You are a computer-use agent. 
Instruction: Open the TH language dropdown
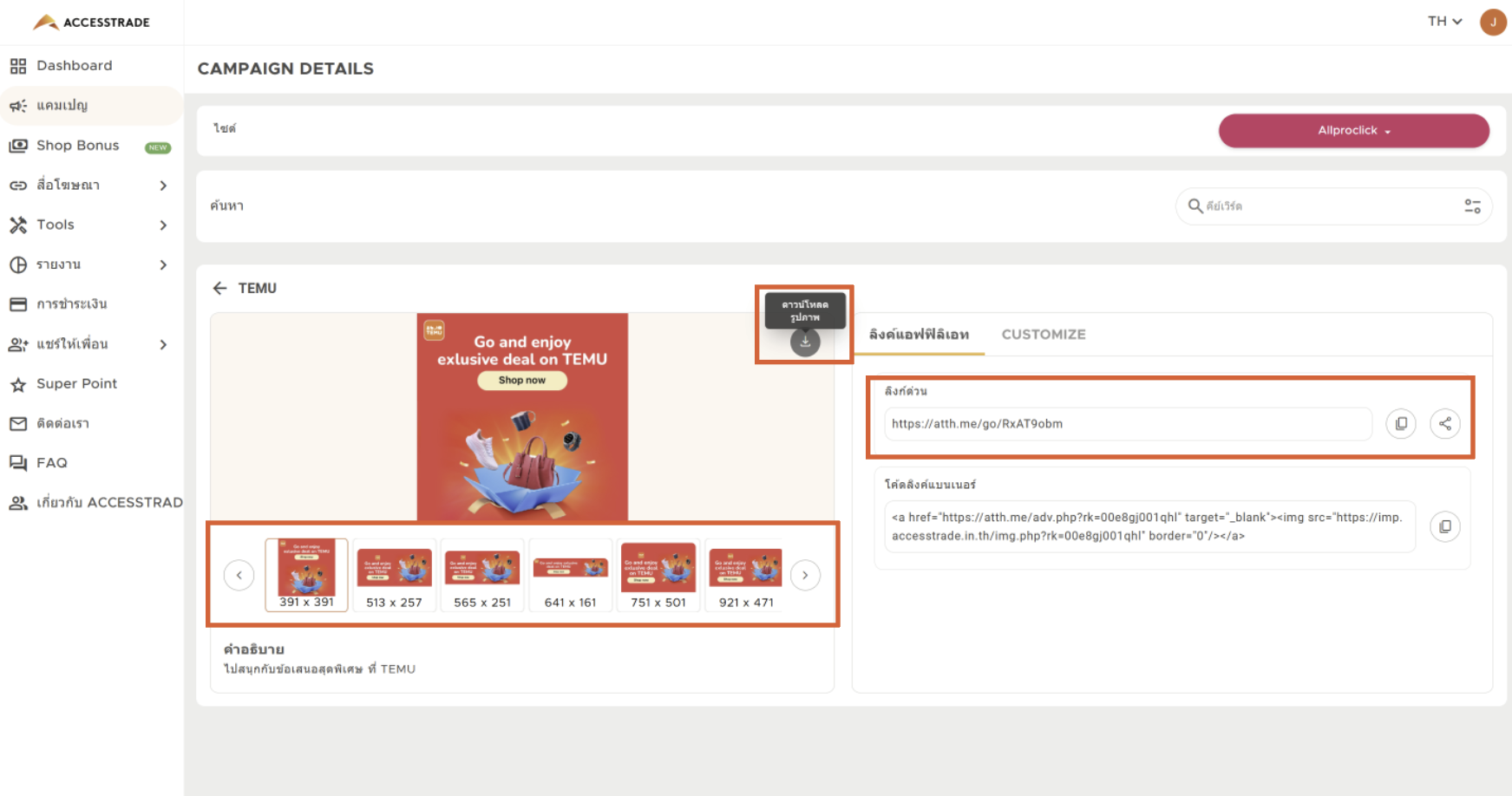coord(1445,22)
